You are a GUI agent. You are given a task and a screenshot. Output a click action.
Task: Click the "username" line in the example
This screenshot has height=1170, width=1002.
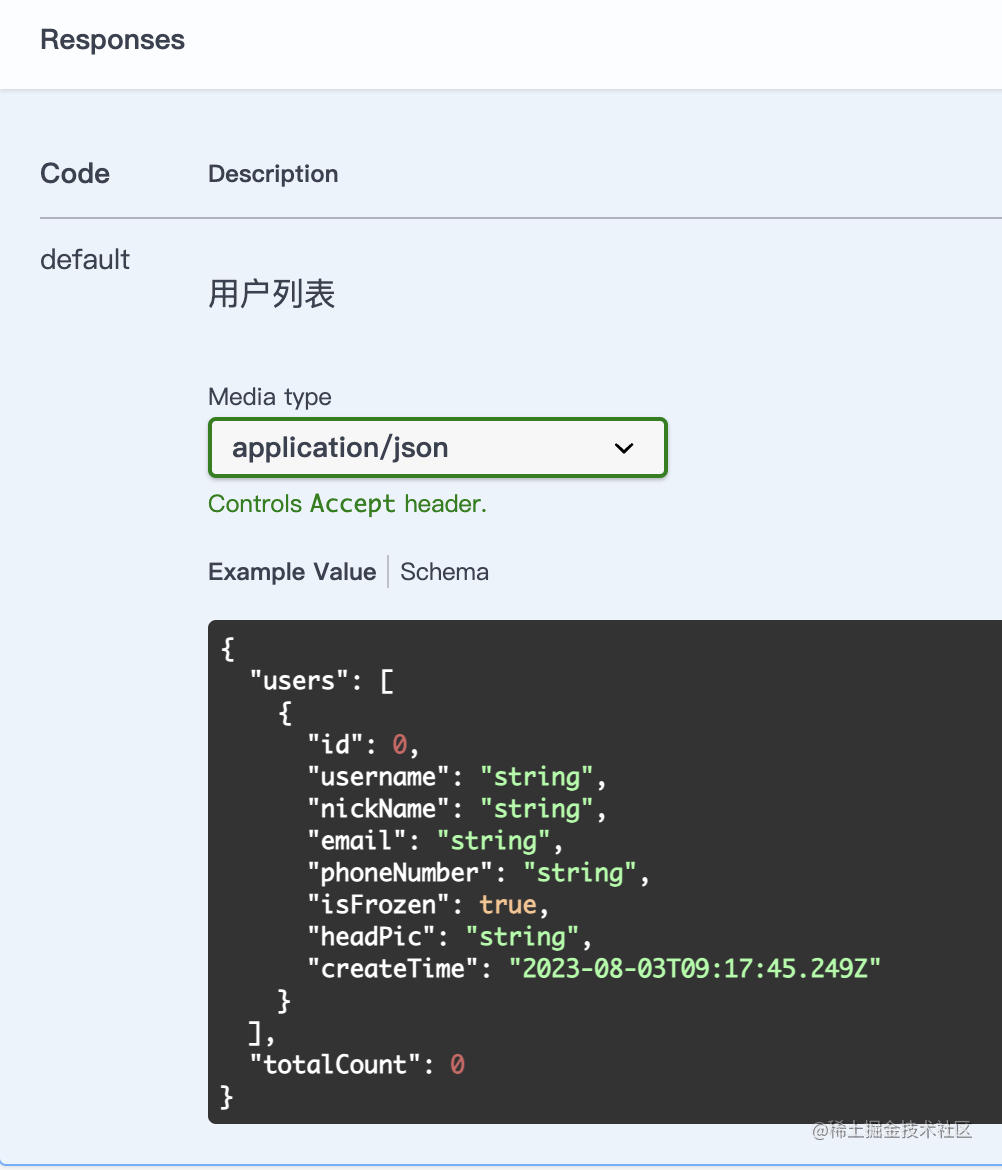456,777
